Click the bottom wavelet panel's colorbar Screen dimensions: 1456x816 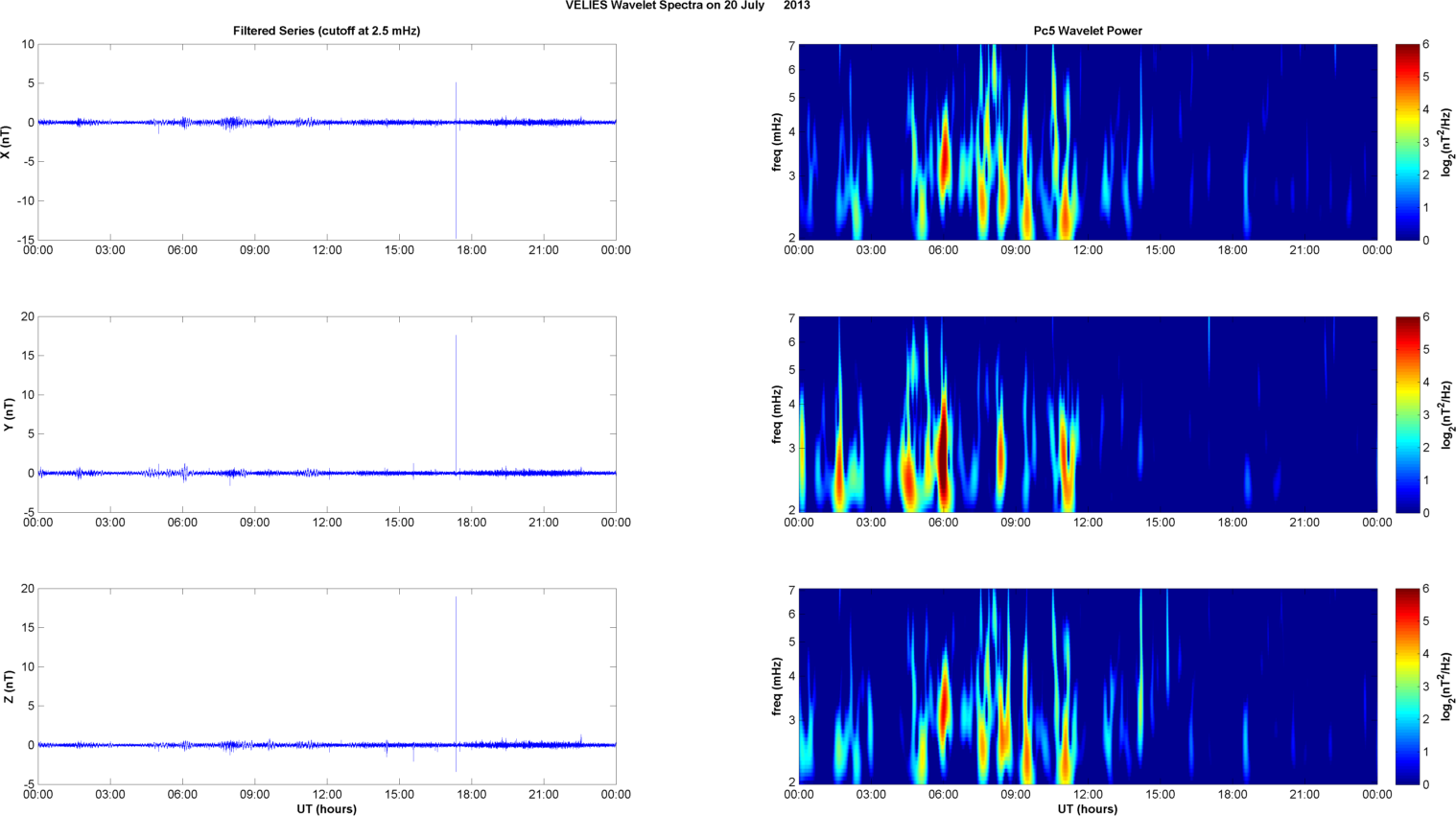1407,687
